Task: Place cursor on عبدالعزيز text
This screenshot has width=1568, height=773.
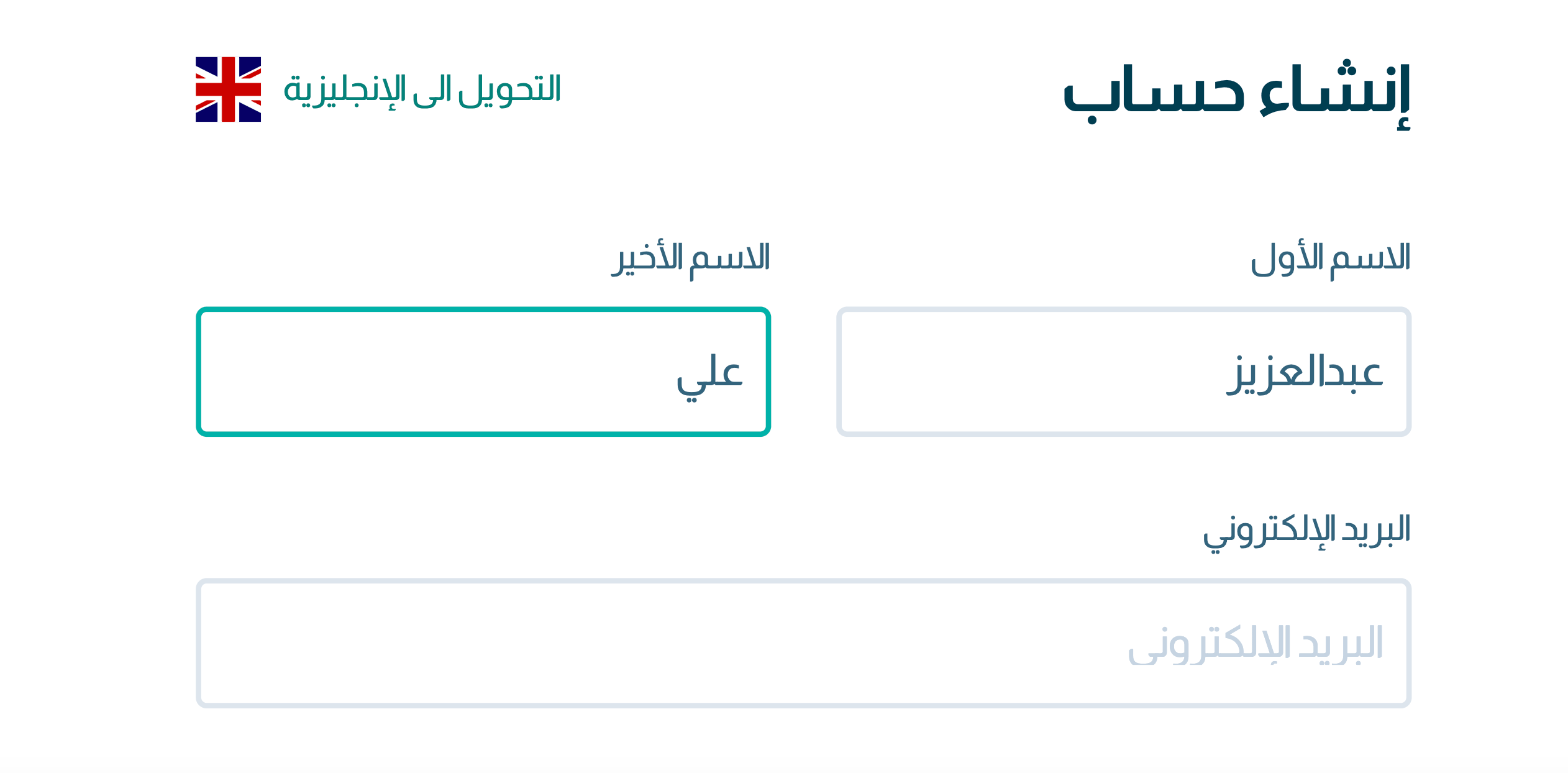Action: [x=1305, y=374]
